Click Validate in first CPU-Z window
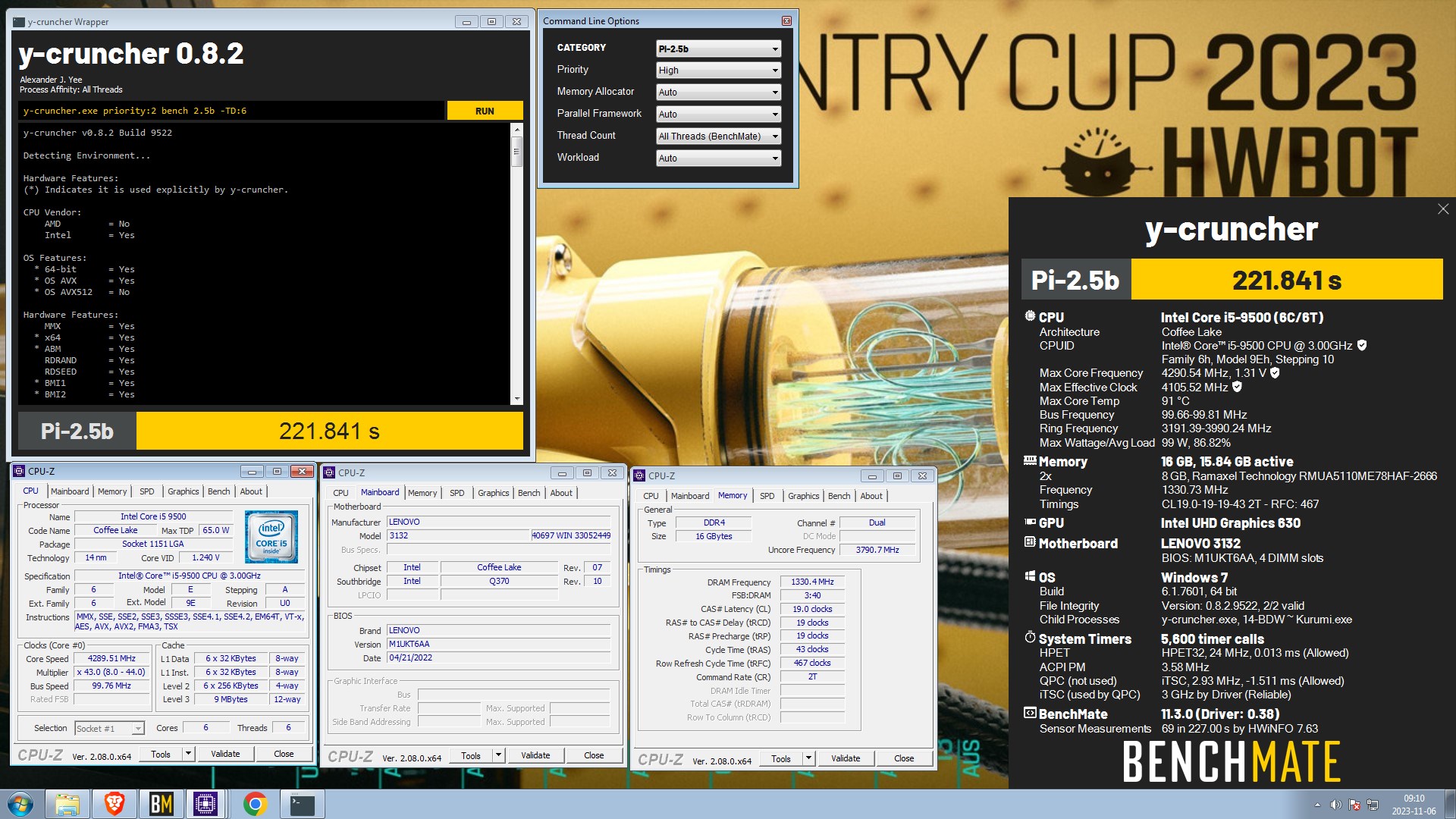Viewport: 1456px width, 819px height. point(225,755)
